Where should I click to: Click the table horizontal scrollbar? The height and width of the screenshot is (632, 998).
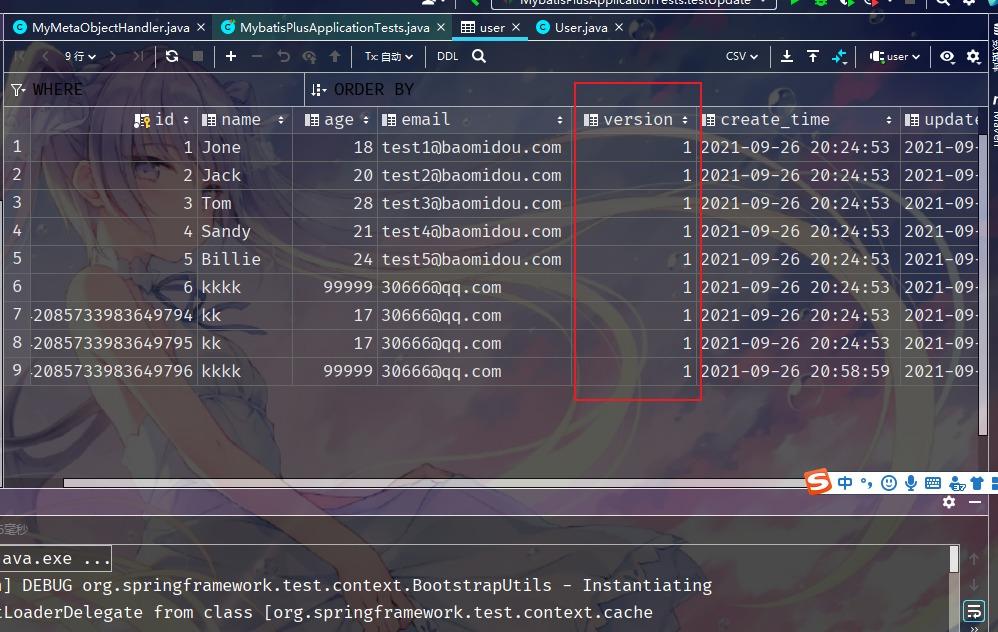coord(436,483)
